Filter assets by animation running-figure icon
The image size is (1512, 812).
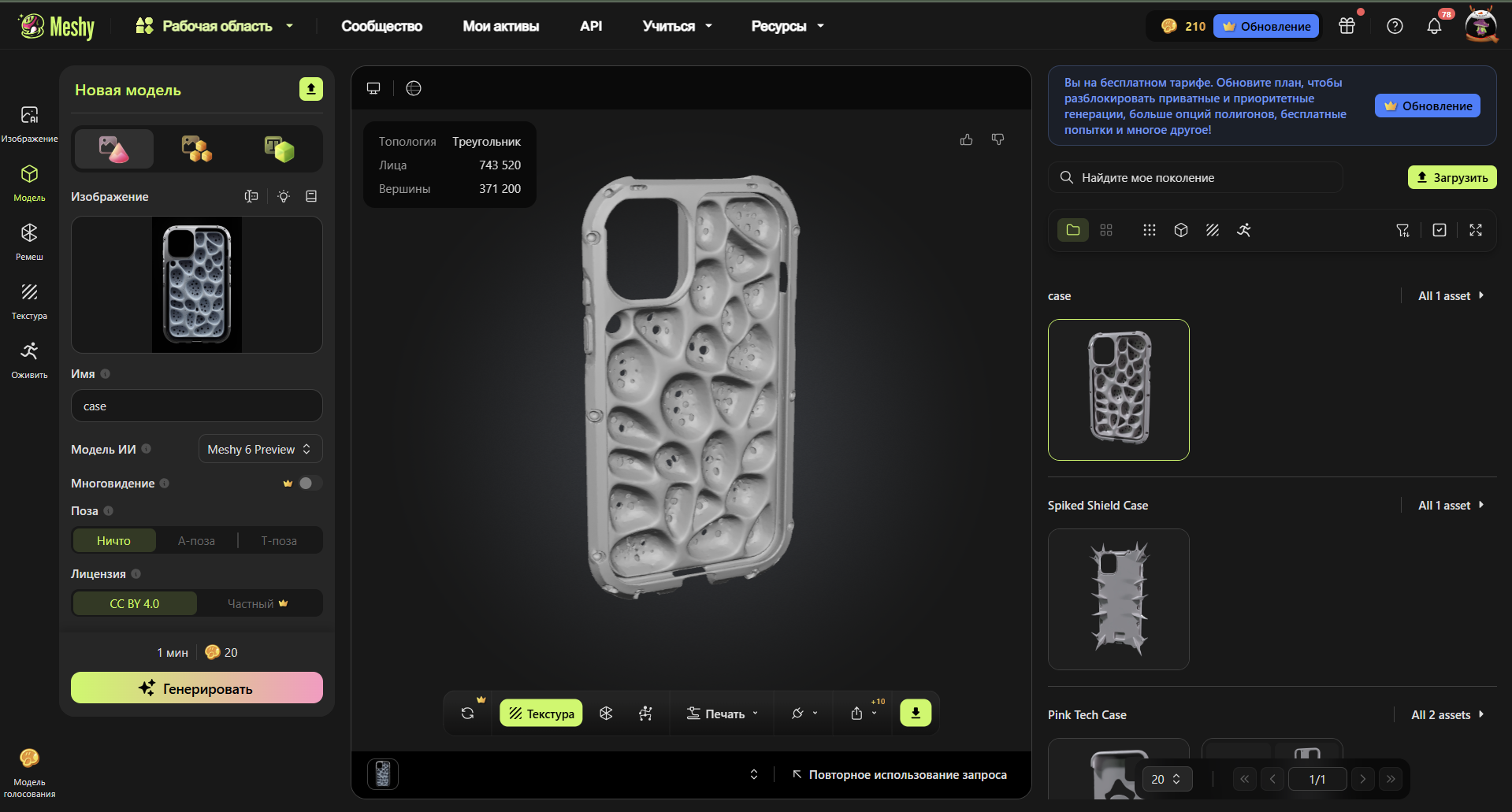click(x=1244, y=230)
